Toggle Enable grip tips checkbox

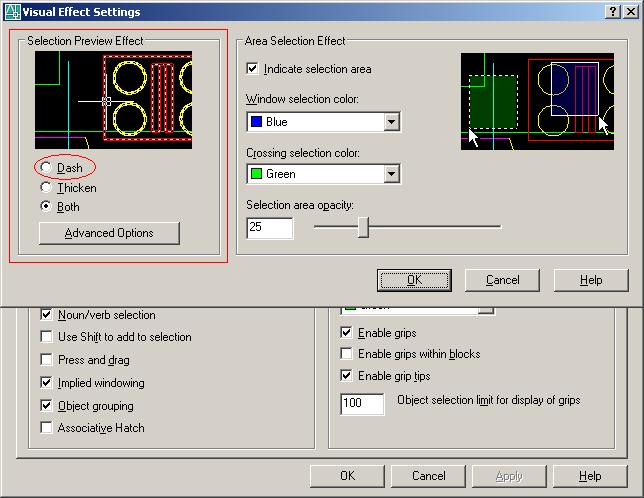[x=346, y=375]
